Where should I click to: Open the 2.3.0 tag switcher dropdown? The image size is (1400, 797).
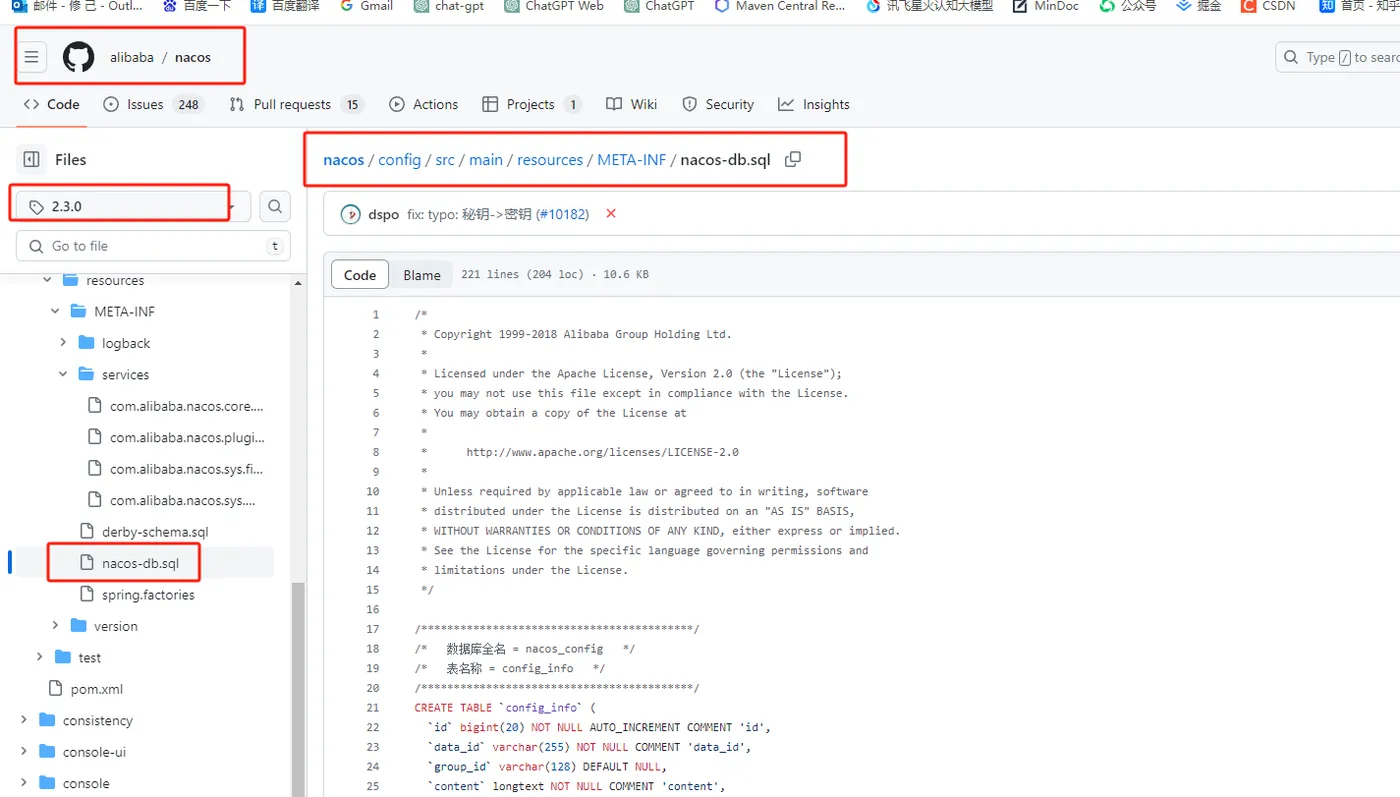pyautogui.click(x=133, y=207)
